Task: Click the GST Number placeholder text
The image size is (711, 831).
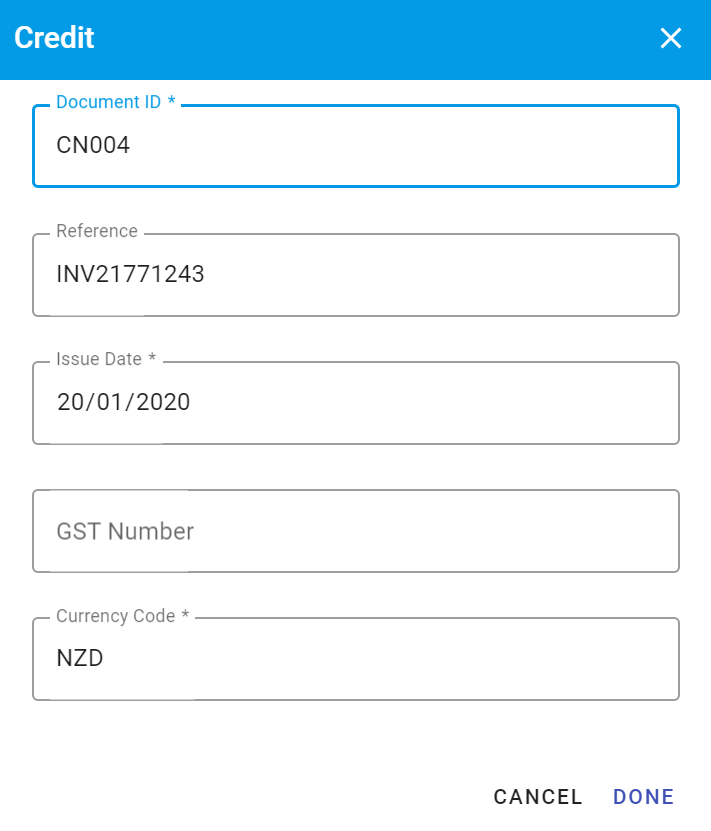Action: (124, 531)
